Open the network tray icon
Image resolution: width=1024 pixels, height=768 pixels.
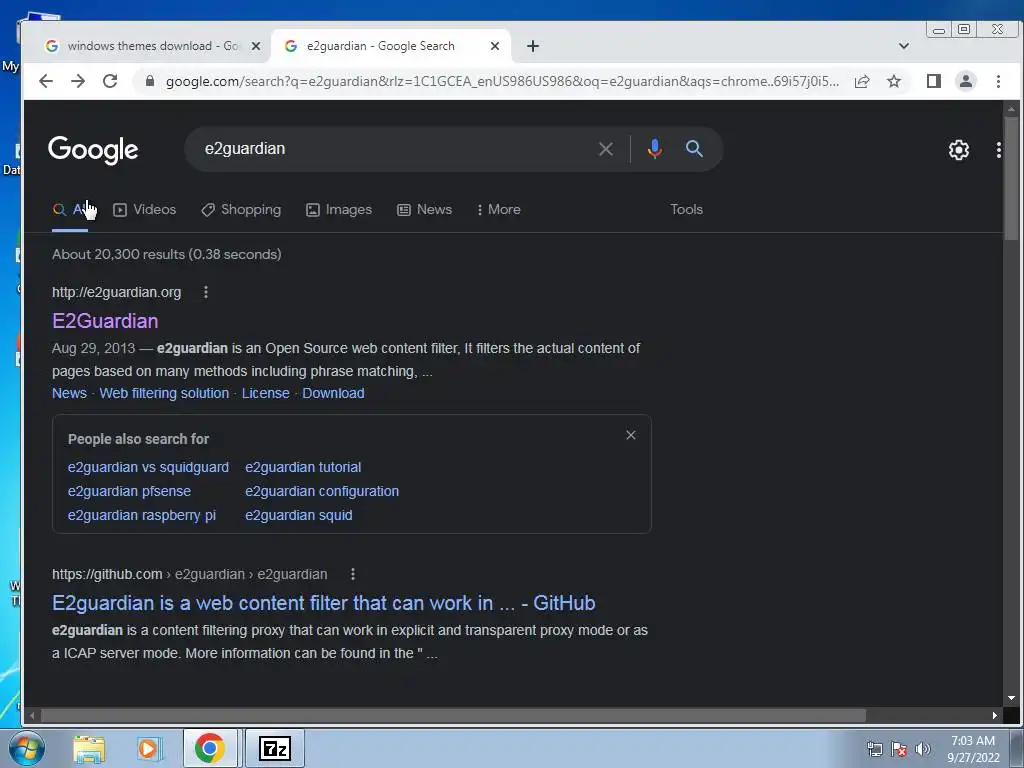point(874,749)
